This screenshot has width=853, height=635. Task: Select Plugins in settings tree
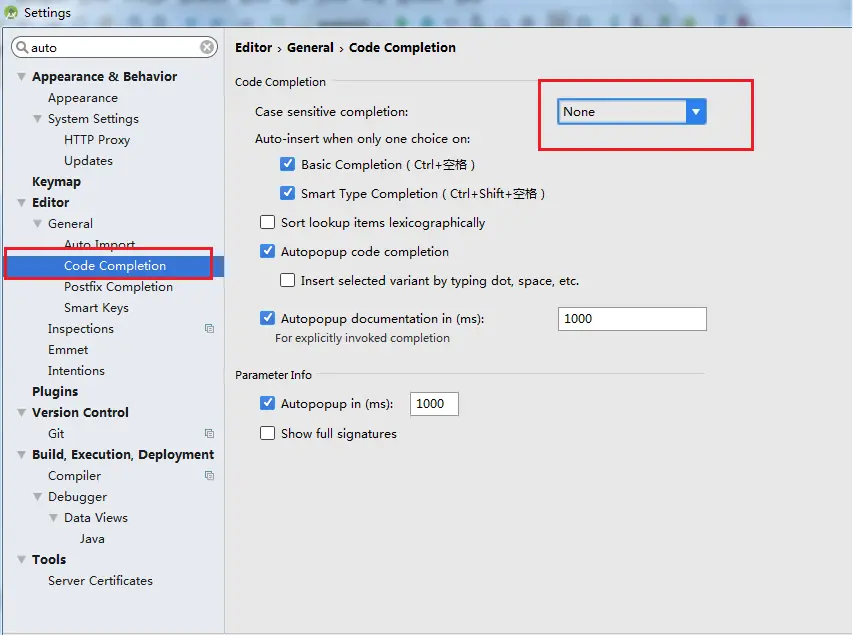click(55, 391)
